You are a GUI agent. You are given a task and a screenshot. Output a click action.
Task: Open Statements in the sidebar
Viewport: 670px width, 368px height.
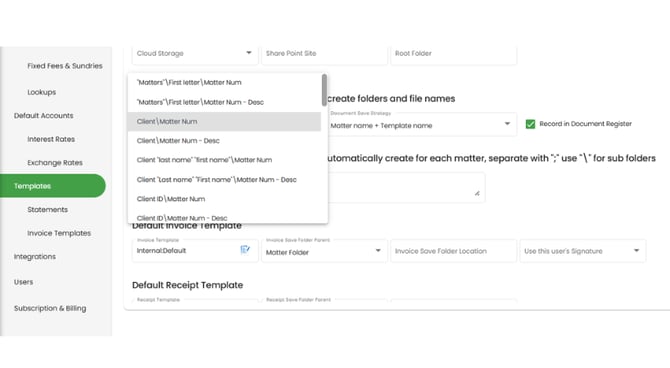47,210
